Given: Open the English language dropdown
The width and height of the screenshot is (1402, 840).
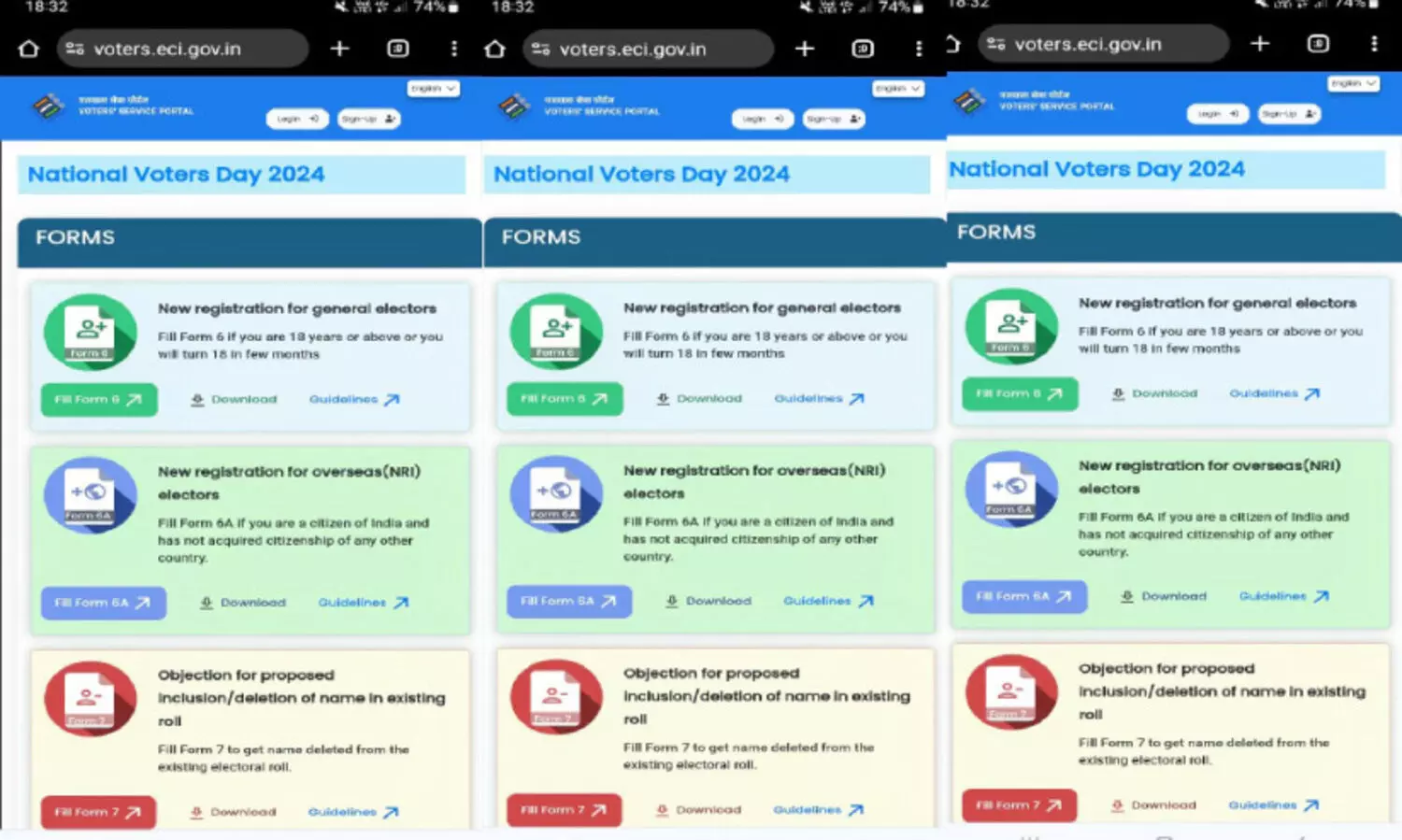Looking at the screenshot, I should [x=432, y=89].
